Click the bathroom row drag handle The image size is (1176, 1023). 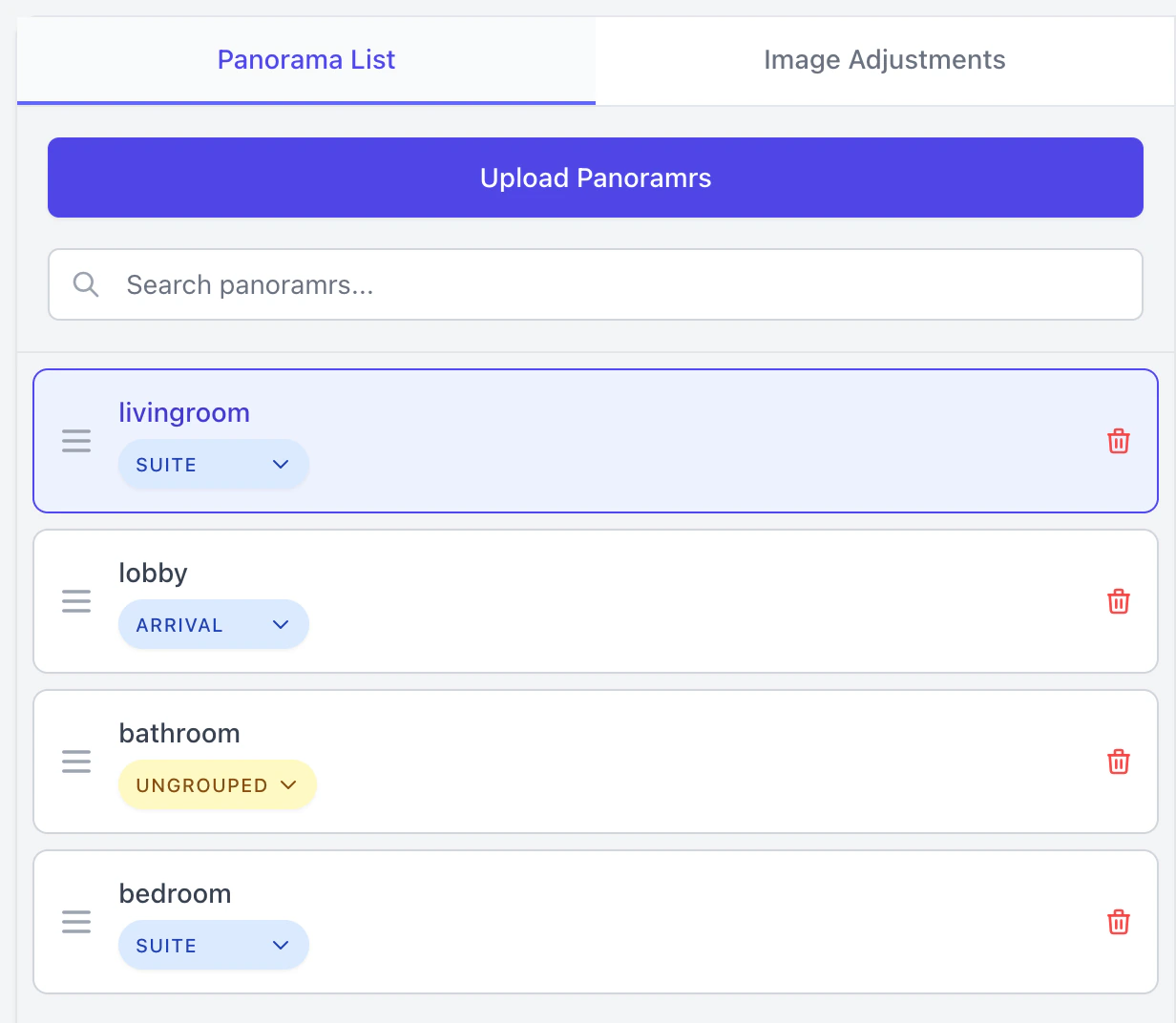coord(76,762)
